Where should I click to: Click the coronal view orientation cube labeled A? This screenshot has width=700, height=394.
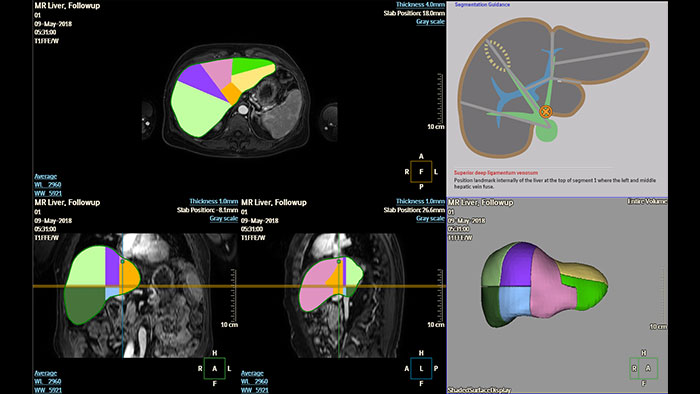pyautogui.click(x=214, y=369)
